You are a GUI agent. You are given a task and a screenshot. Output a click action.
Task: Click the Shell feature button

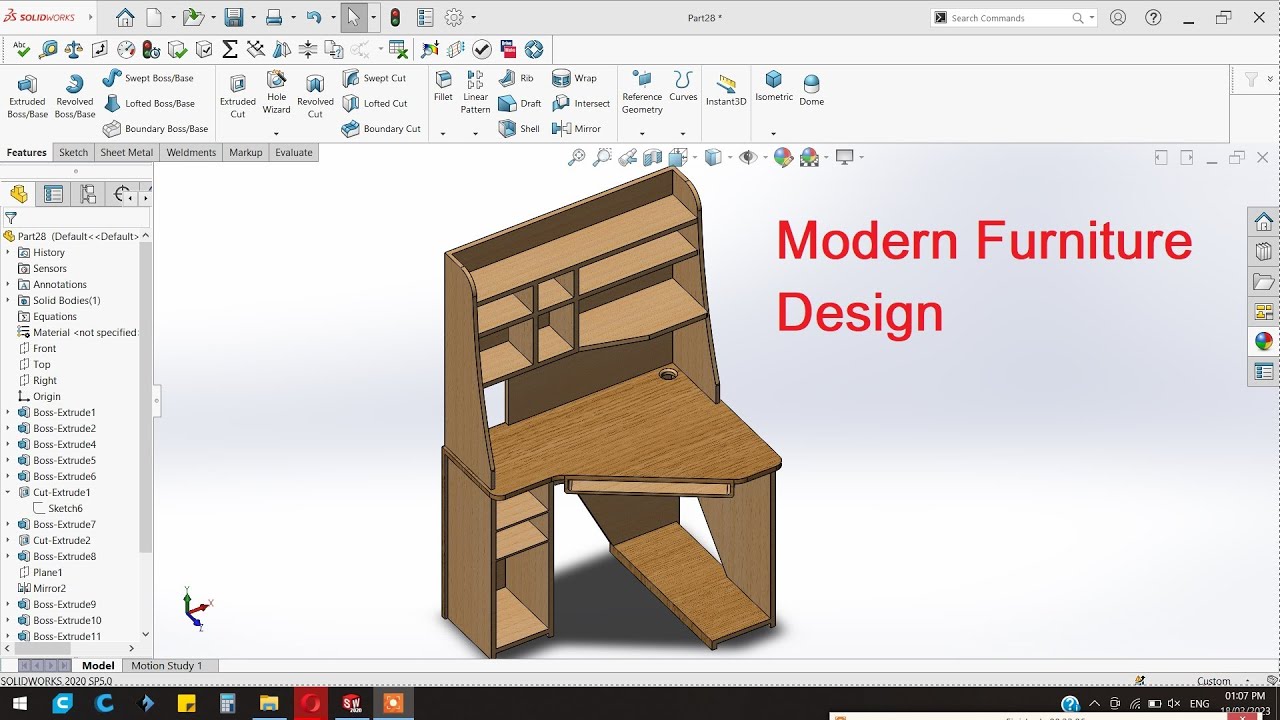(x=520, y=129)
